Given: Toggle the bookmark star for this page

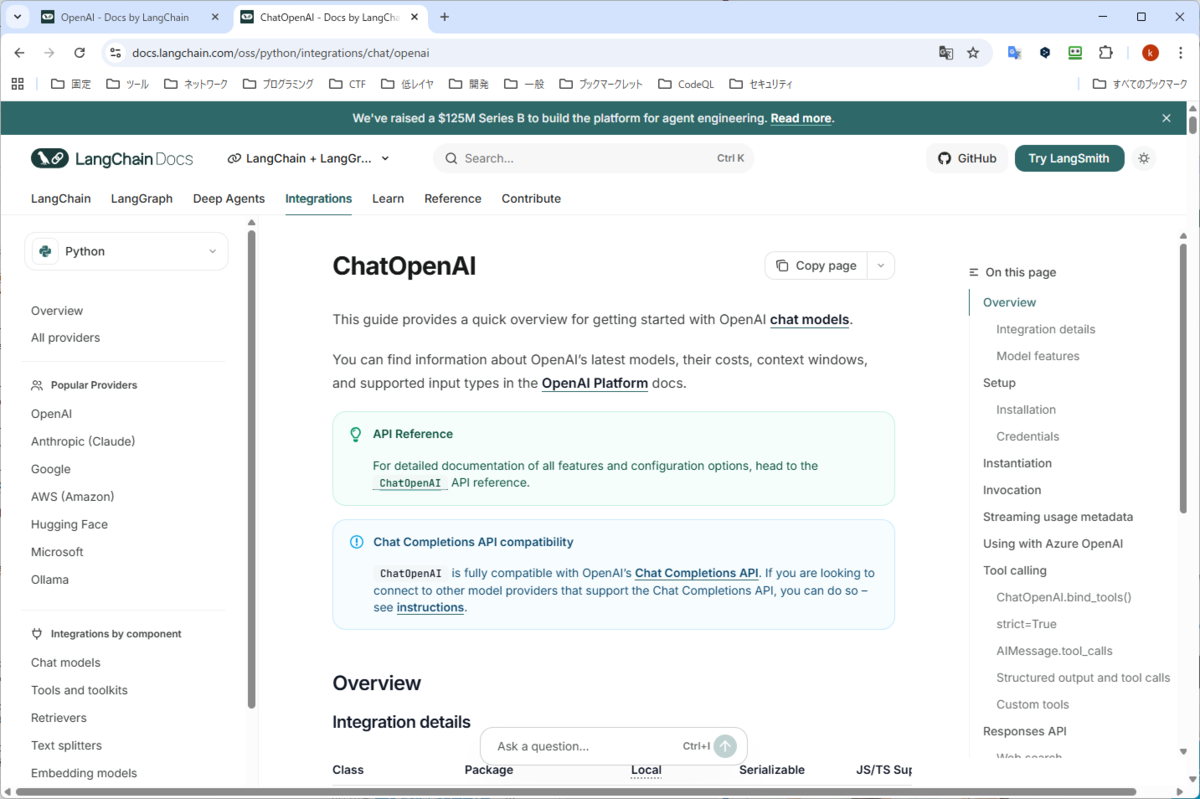Looking at the screenshot, I should (x=973, y=51).
